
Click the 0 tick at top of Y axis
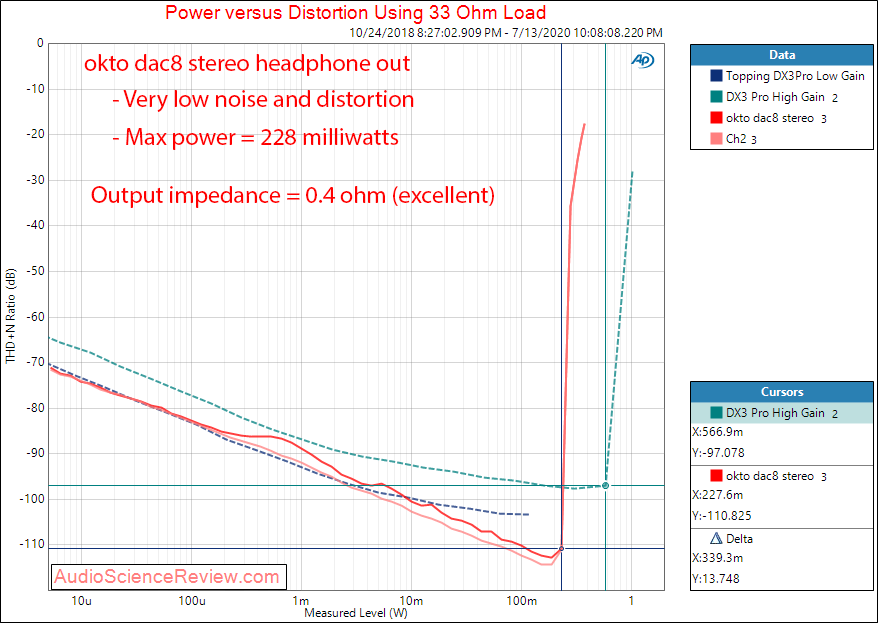click(40, 43)
